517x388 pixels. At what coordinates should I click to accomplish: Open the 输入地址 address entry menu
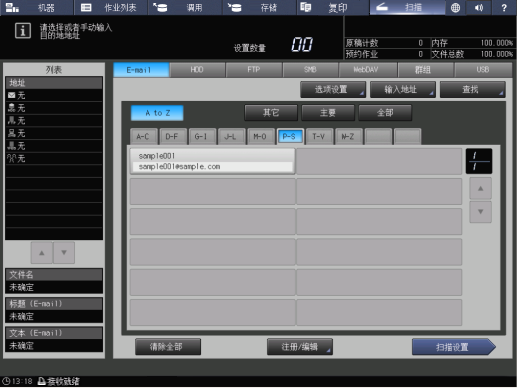tap(403, 89)
